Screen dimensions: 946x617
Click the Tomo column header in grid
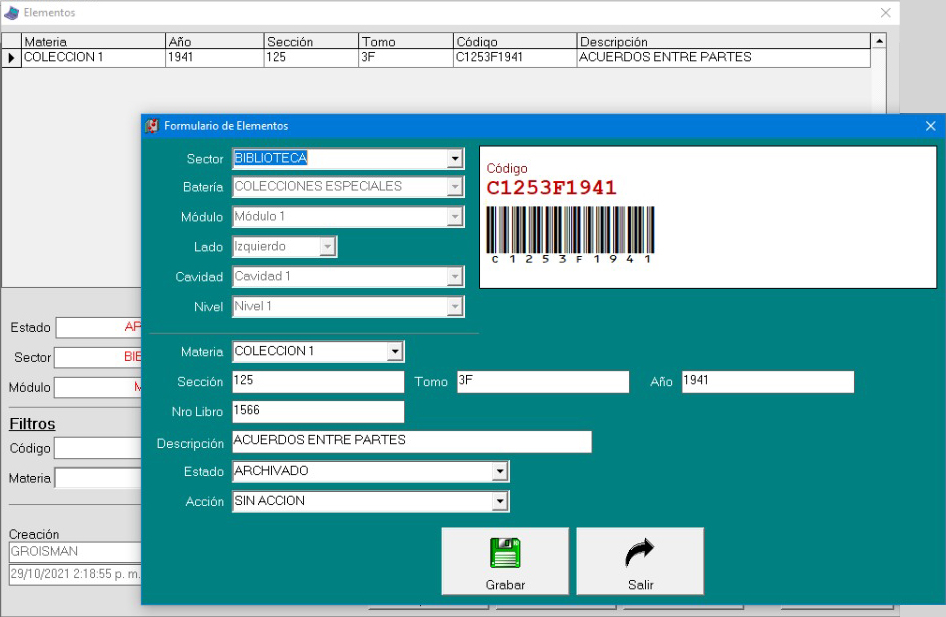406,41
